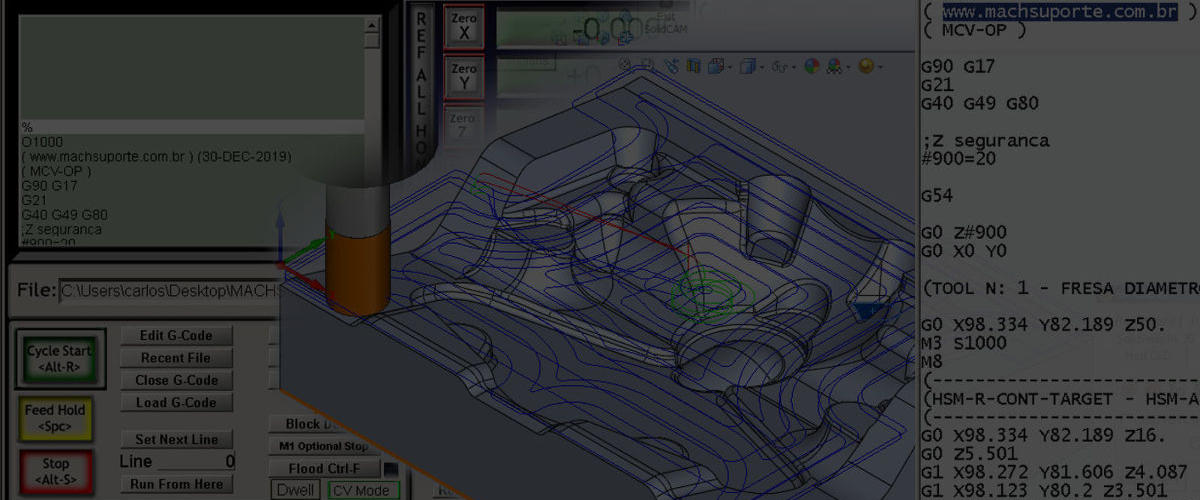This screenshot has height=500, width=1200.
Task: Click the green Cycle Start button
Action: point(61,358)
